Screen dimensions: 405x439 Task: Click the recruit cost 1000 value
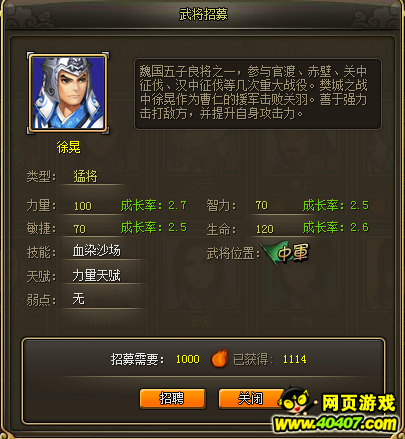coord(188,359)
